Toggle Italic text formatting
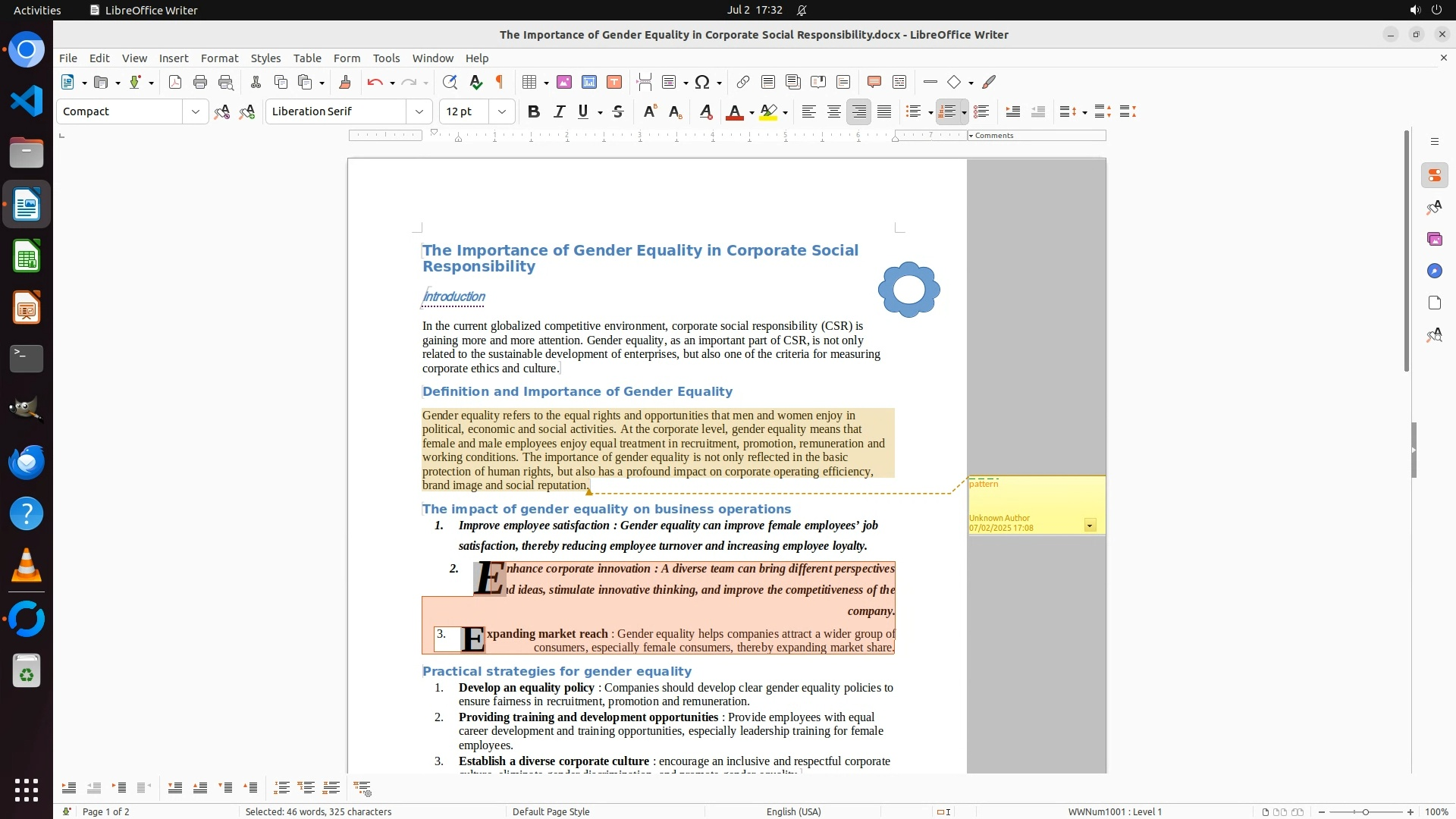 (x=559, y=112)
